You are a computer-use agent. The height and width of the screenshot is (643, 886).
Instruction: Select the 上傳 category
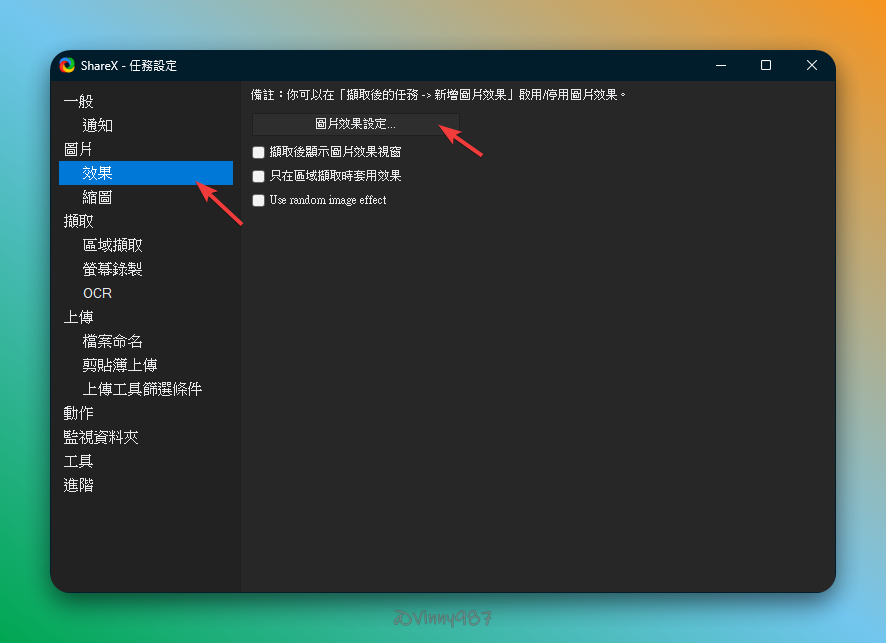pyautogui.click(x=78, y=317)
